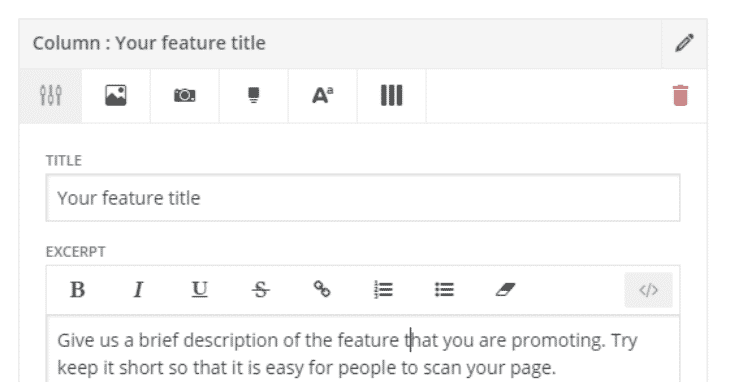Insert a hyperlink using the chain icon

(322, 289)
